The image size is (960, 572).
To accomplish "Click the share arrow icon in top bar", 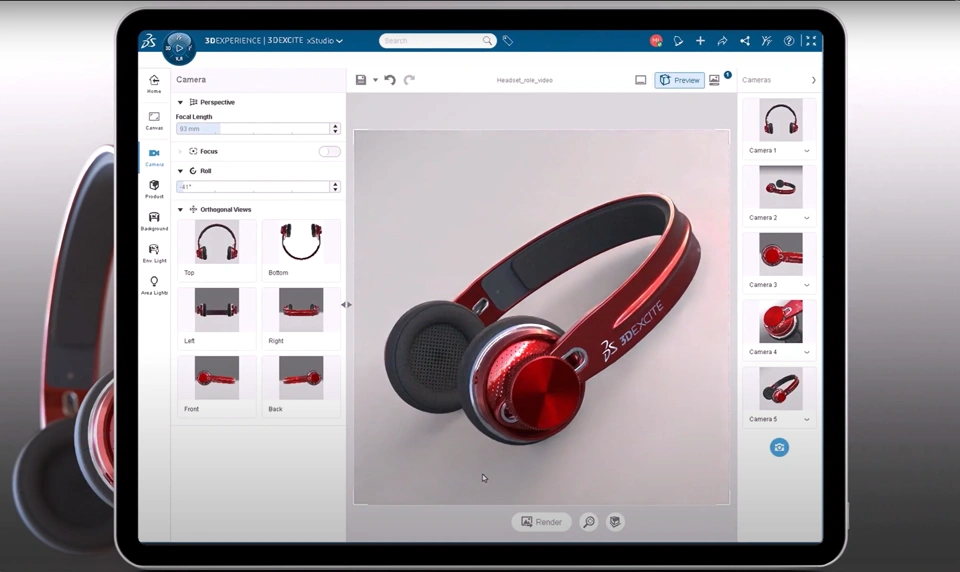I will pos(722,40).
